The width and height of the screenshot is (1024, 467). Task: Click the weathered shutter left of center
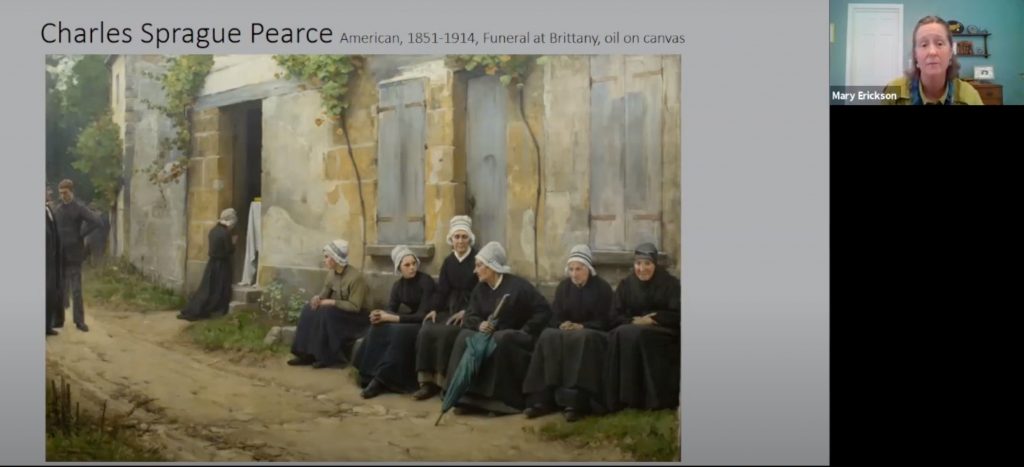coord(402,160)
